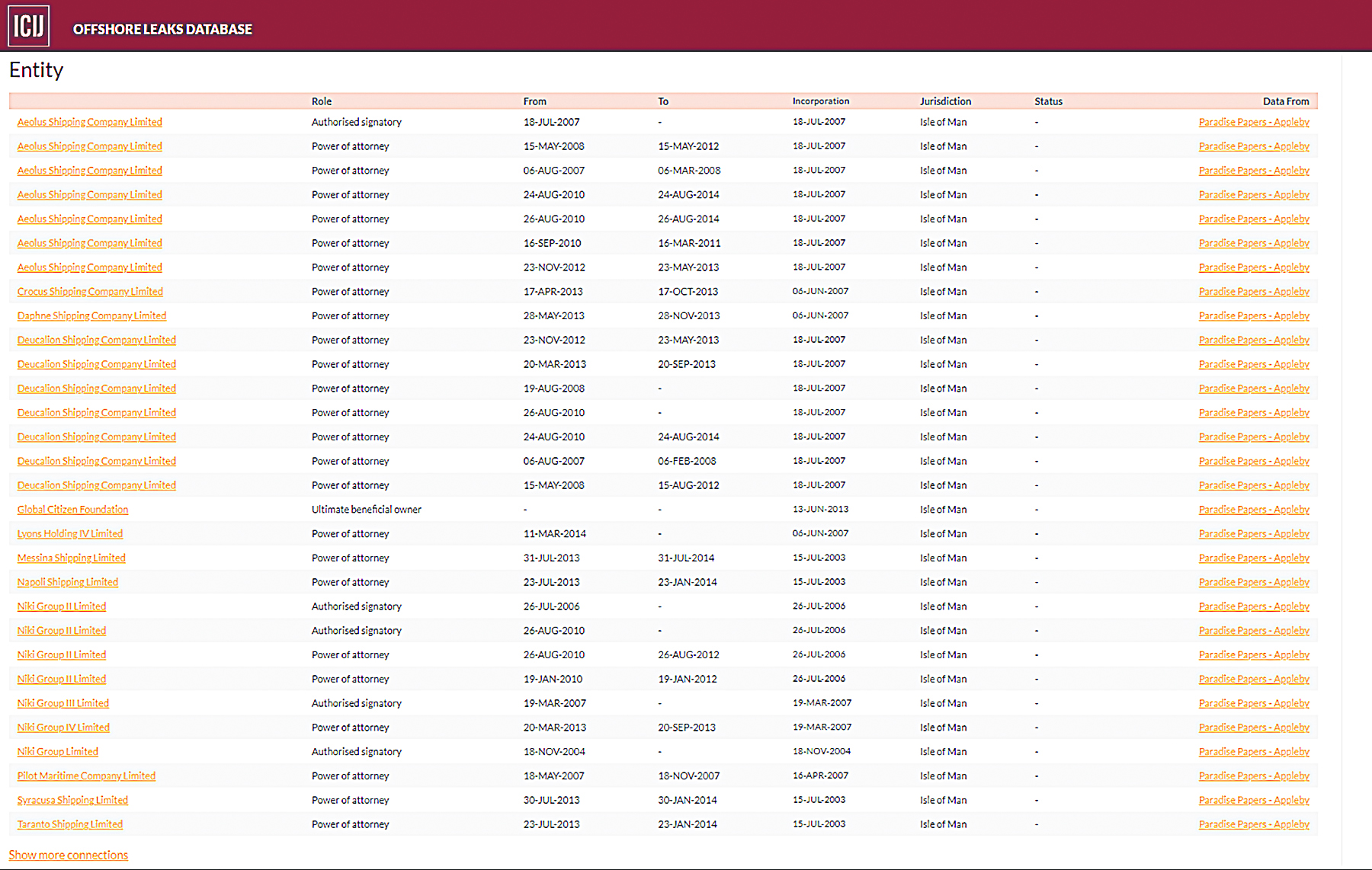This screenshot has width=1372, height=870.
Task: Click the Jurisdiction column header
Action: click(x=946, y=101)
